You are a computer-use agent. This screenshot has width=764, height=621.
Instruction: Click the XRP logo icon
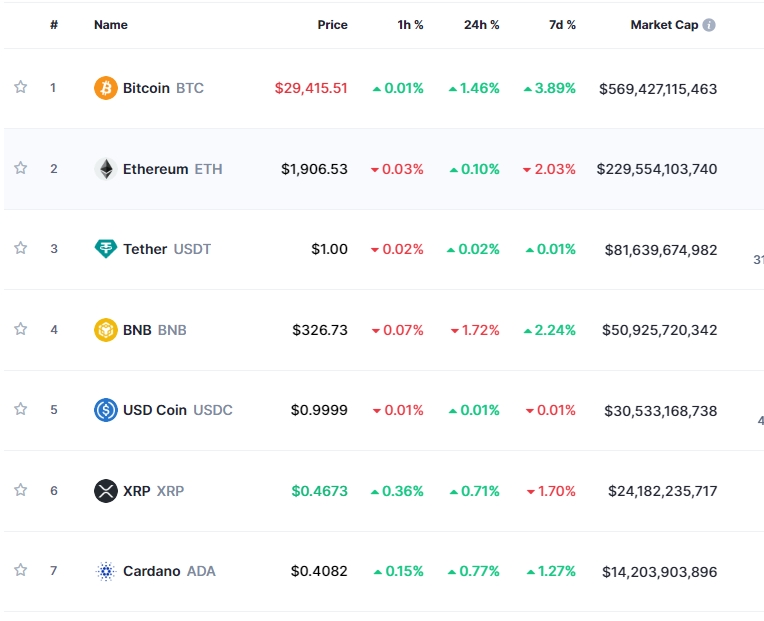(105, 491)
